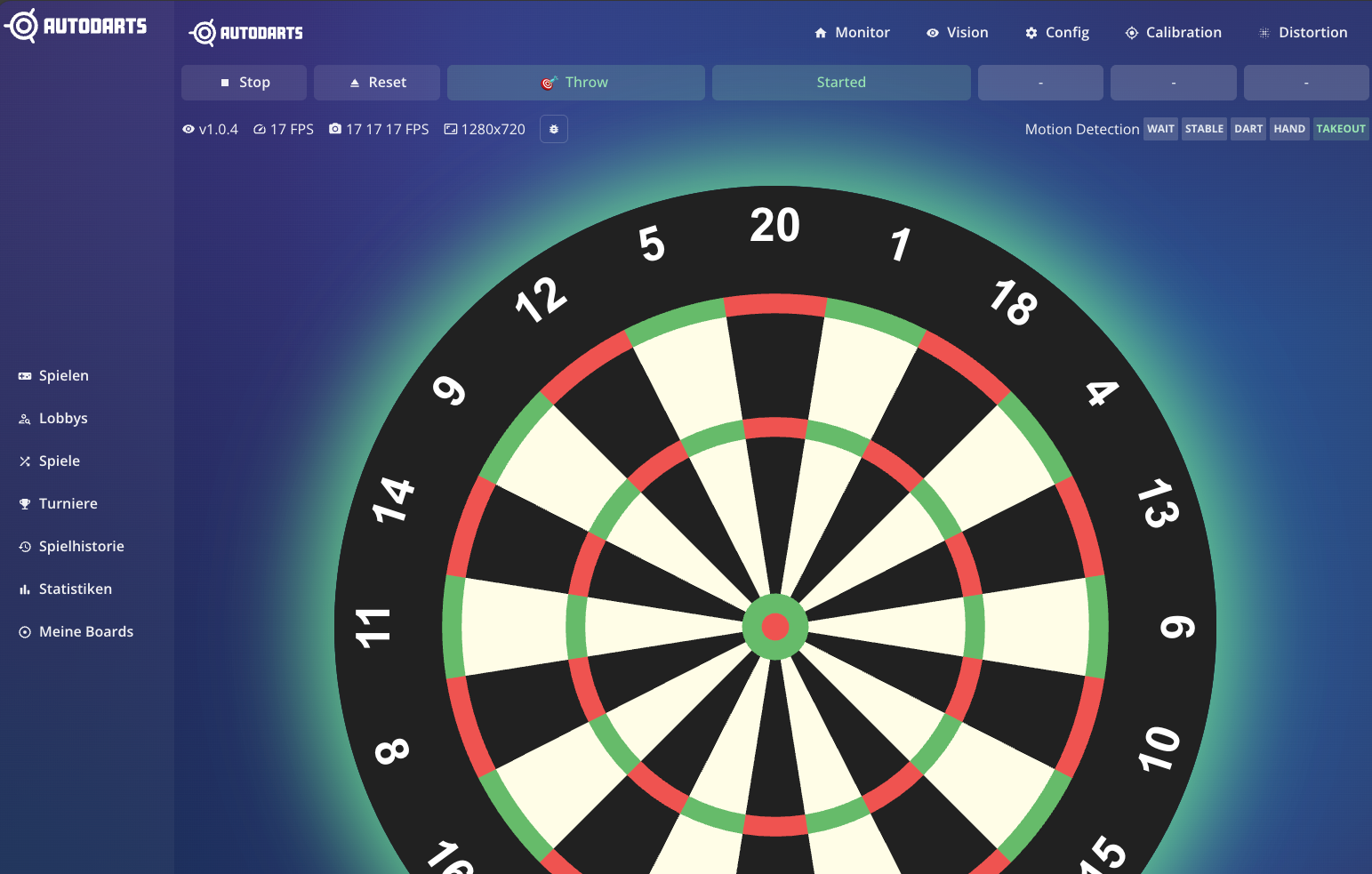Select the TAKEOUT motion detection badge
The height and width of the screenshot is (874, 1372).
coord(1340,130)
